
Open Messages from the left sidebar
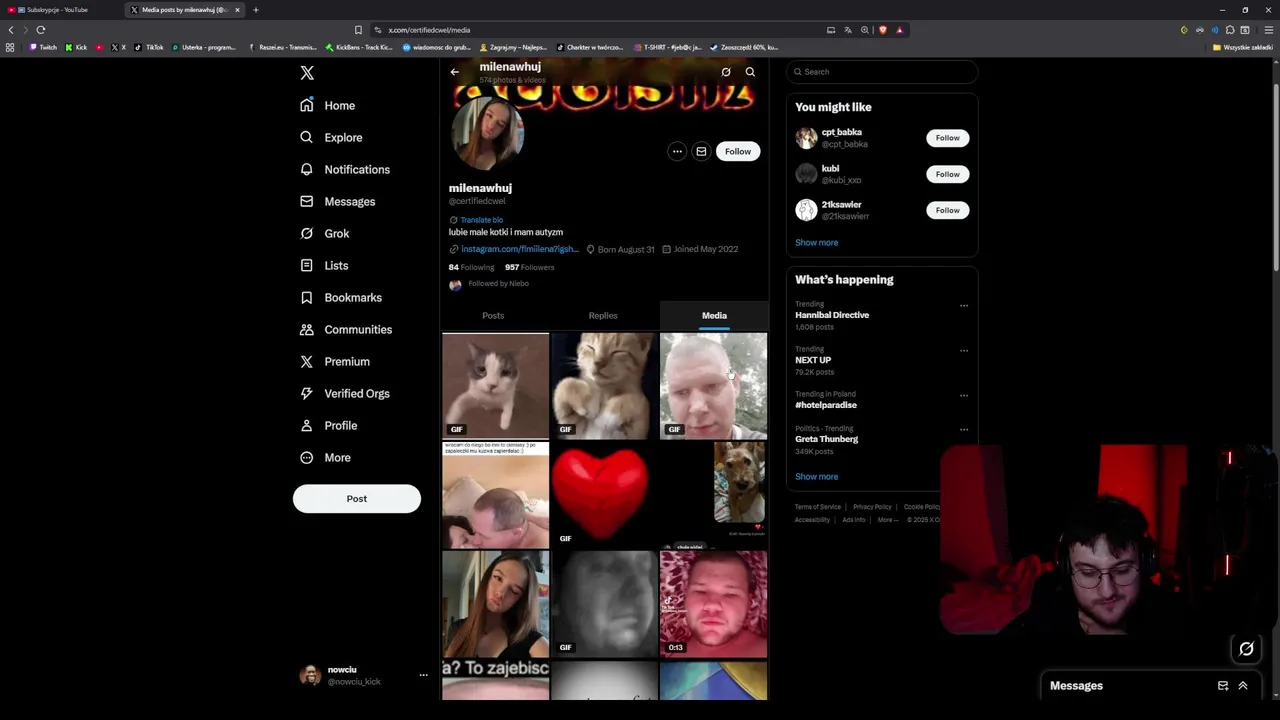click(x=338, y=201)
